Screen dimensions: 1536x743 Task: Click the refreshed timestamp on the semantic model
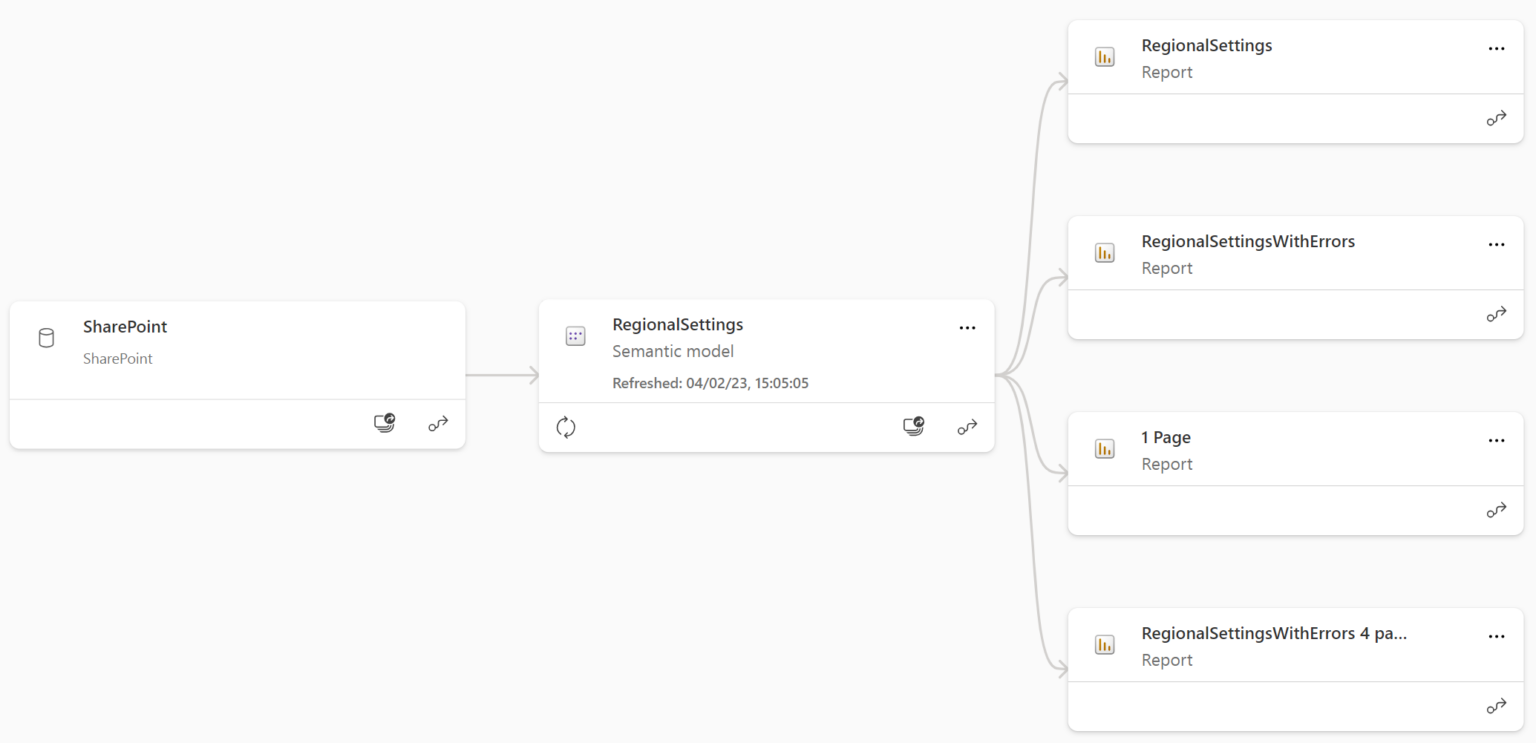tap(711, 382)
